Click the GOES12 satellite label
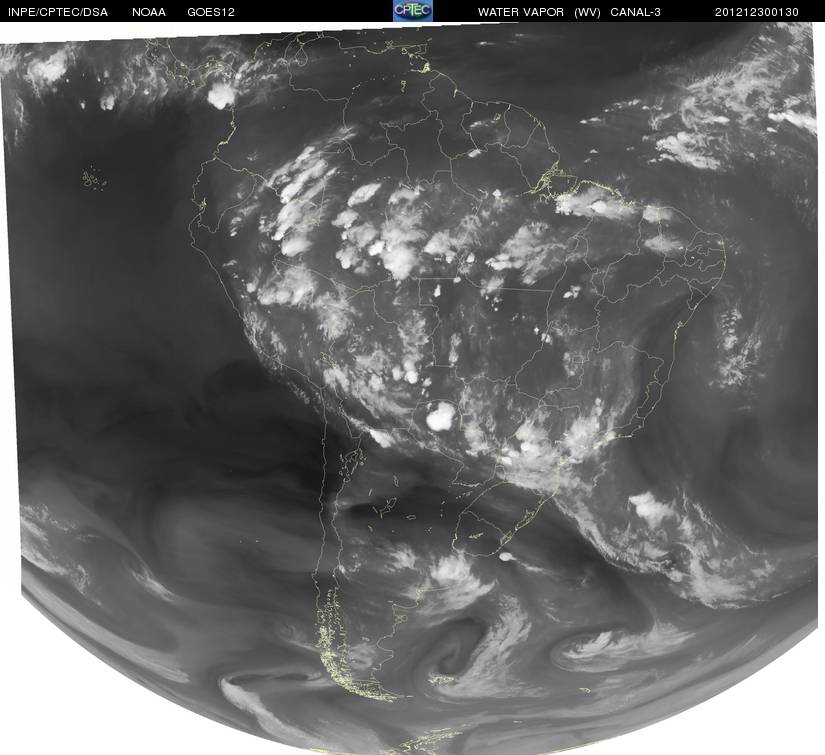825x755 pixels. tap(211, 12)
